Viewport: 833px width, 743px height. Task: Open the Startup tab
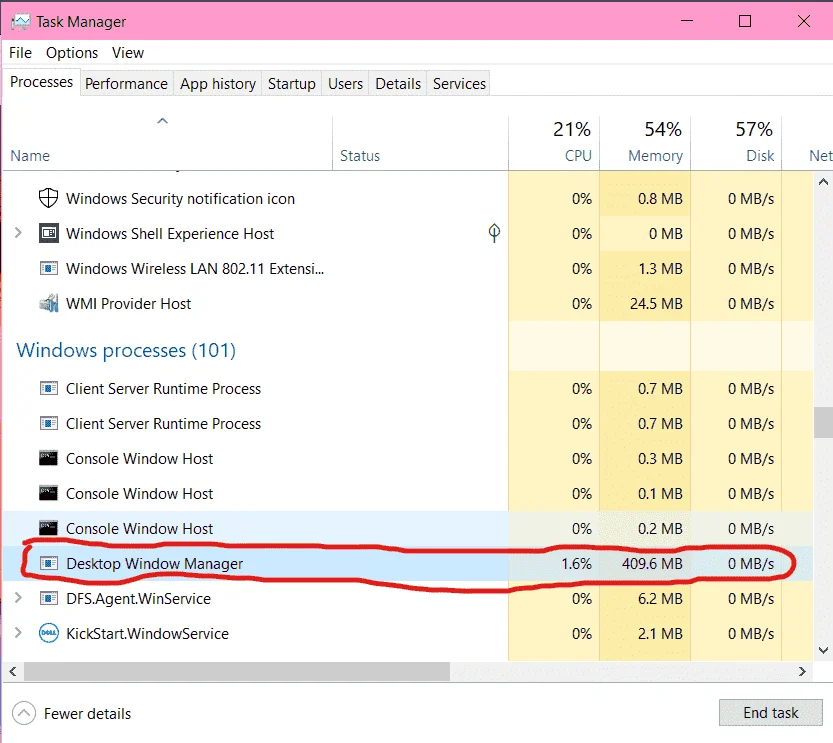tap(292, 83)
